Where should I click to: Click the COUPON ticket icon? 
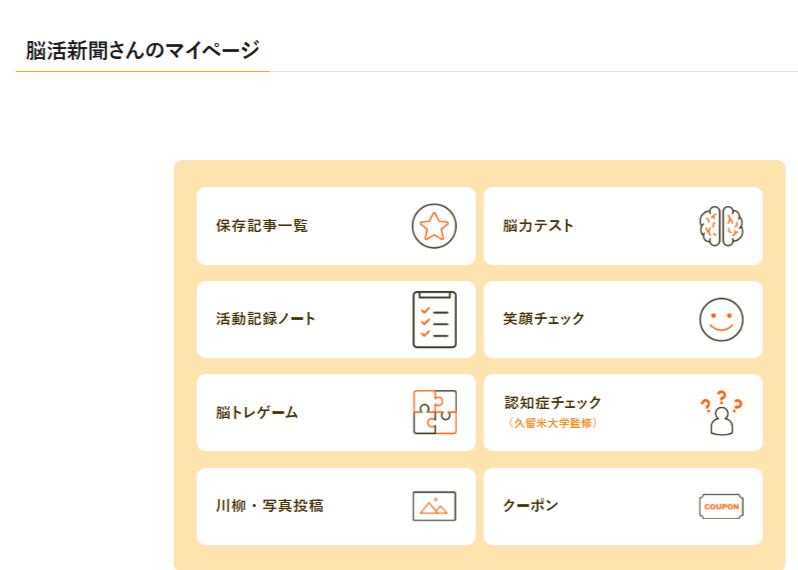point(721,506)
